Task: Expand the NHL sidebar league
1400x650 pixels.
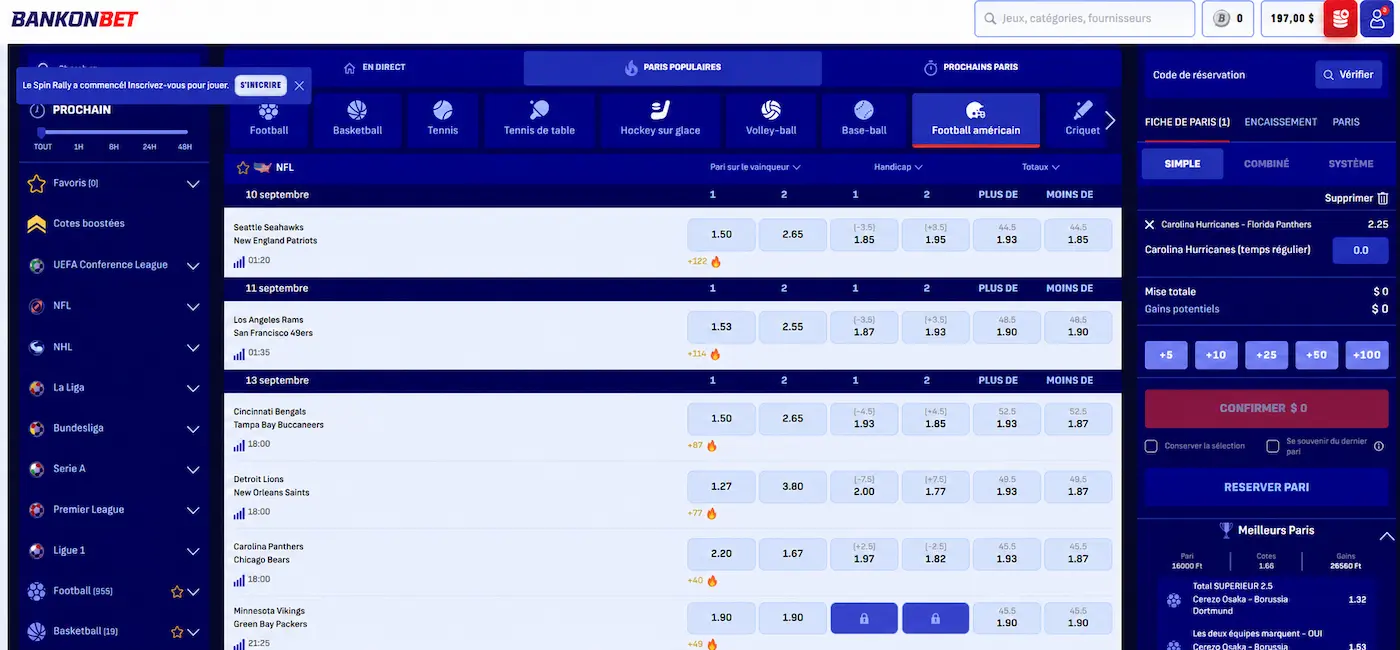Action: tap(194, 348)
